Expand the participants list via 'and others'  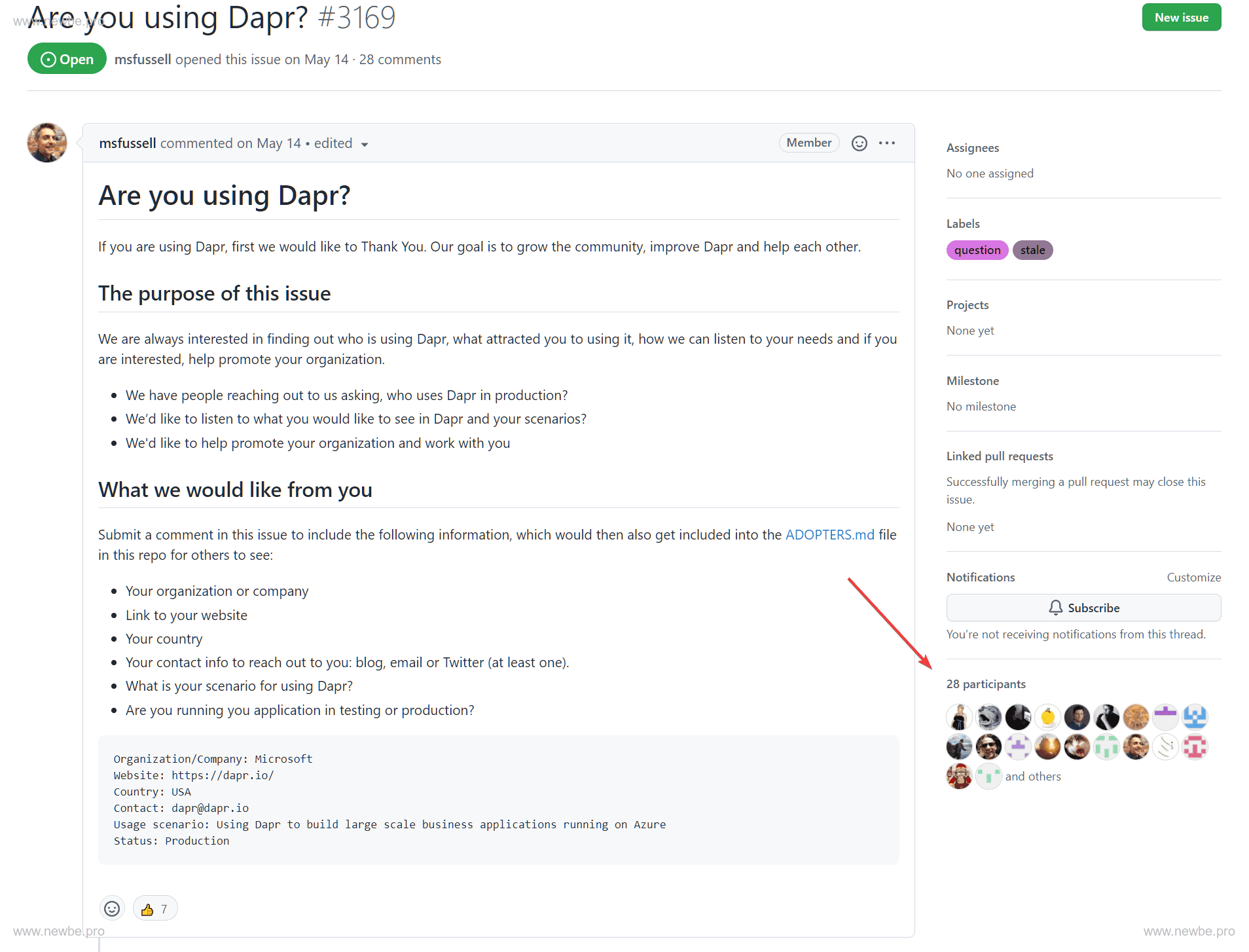pyautogui.click(x=1034, y=776)
